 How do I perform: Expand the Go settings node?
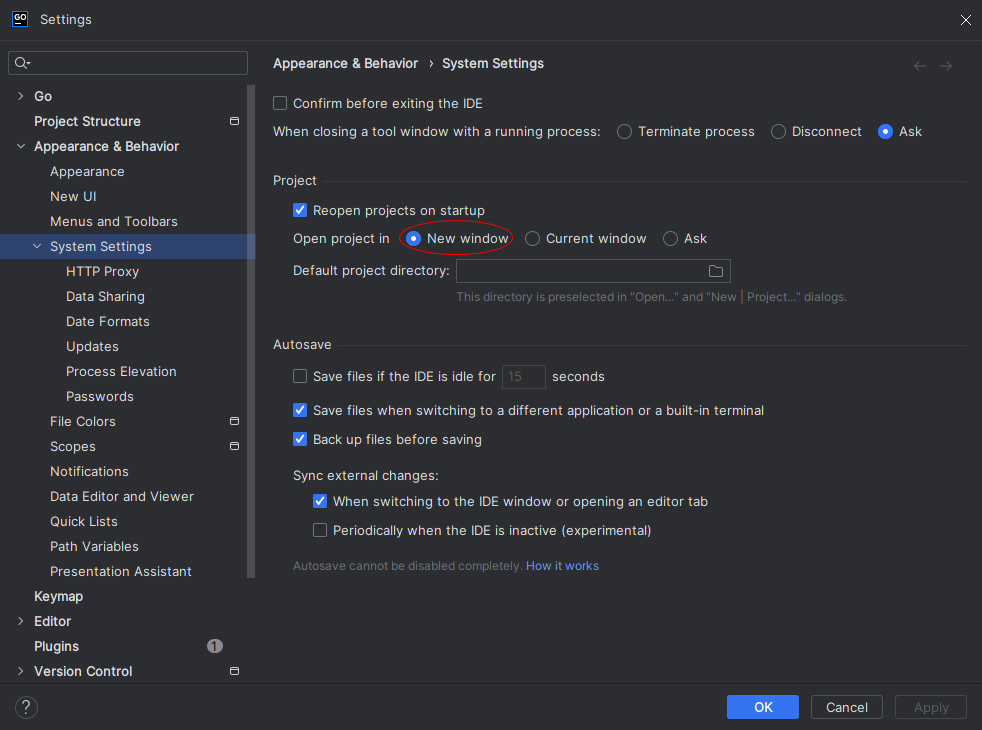[21, 96]
